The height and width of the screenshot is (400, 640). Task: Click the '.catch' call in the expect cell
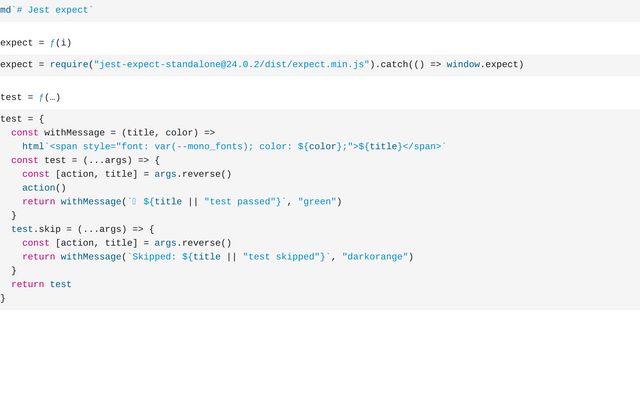[392, 64]
